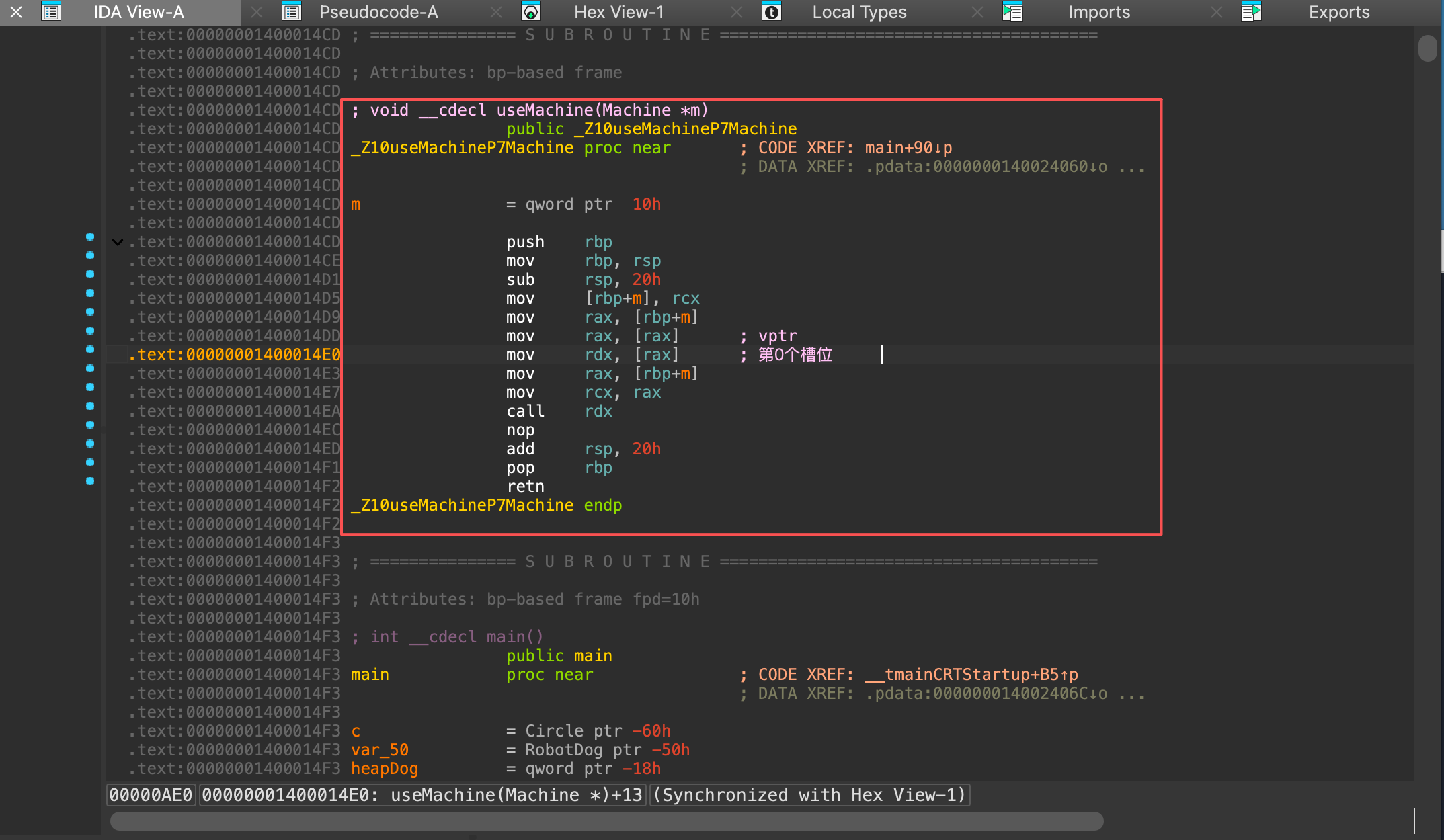1444x840 pixels.
Task: Click the IDA View-A tab icon
Action: (51, 12)
